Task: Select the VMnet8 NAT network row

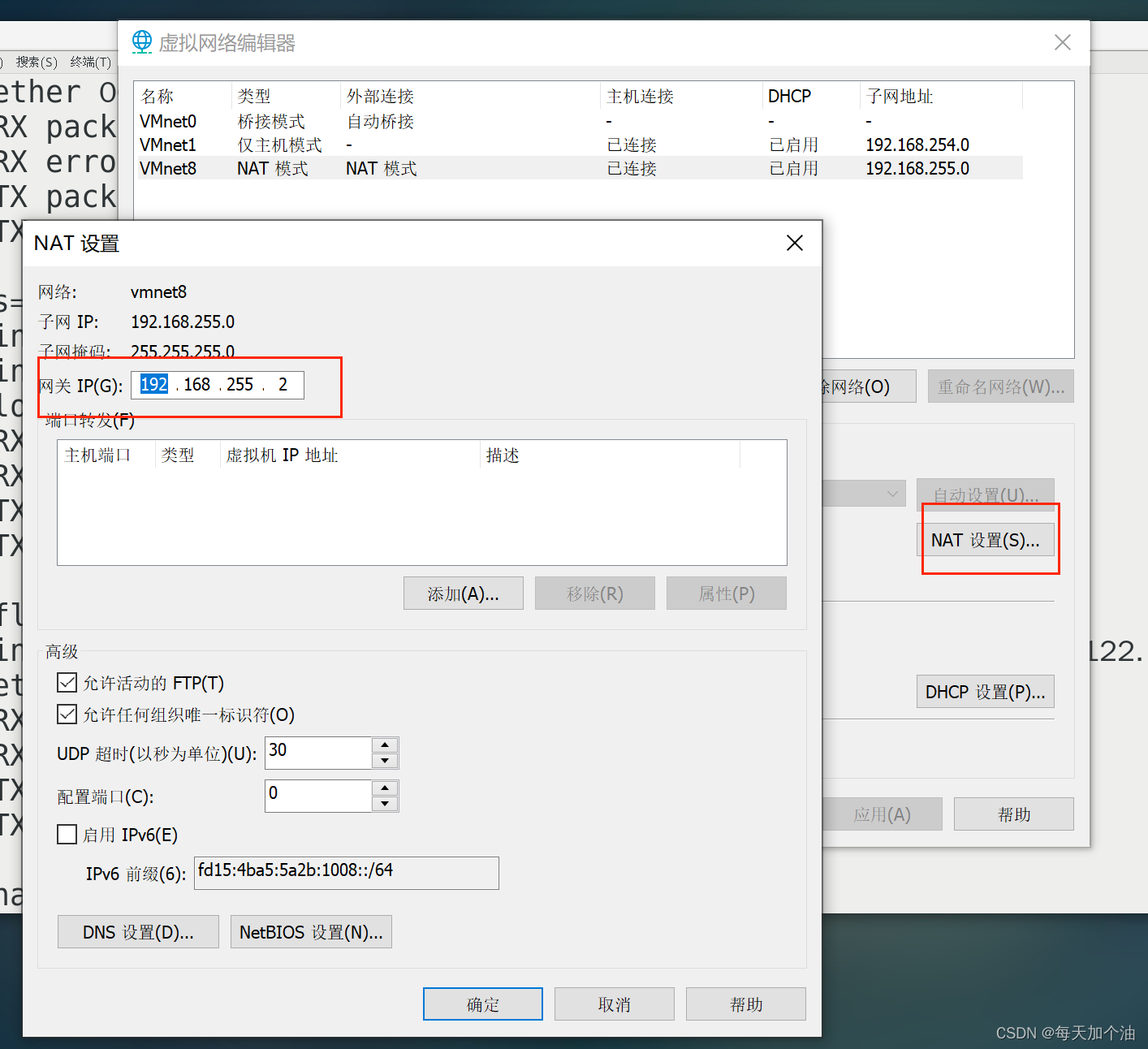Action: [x=406, y=168]
